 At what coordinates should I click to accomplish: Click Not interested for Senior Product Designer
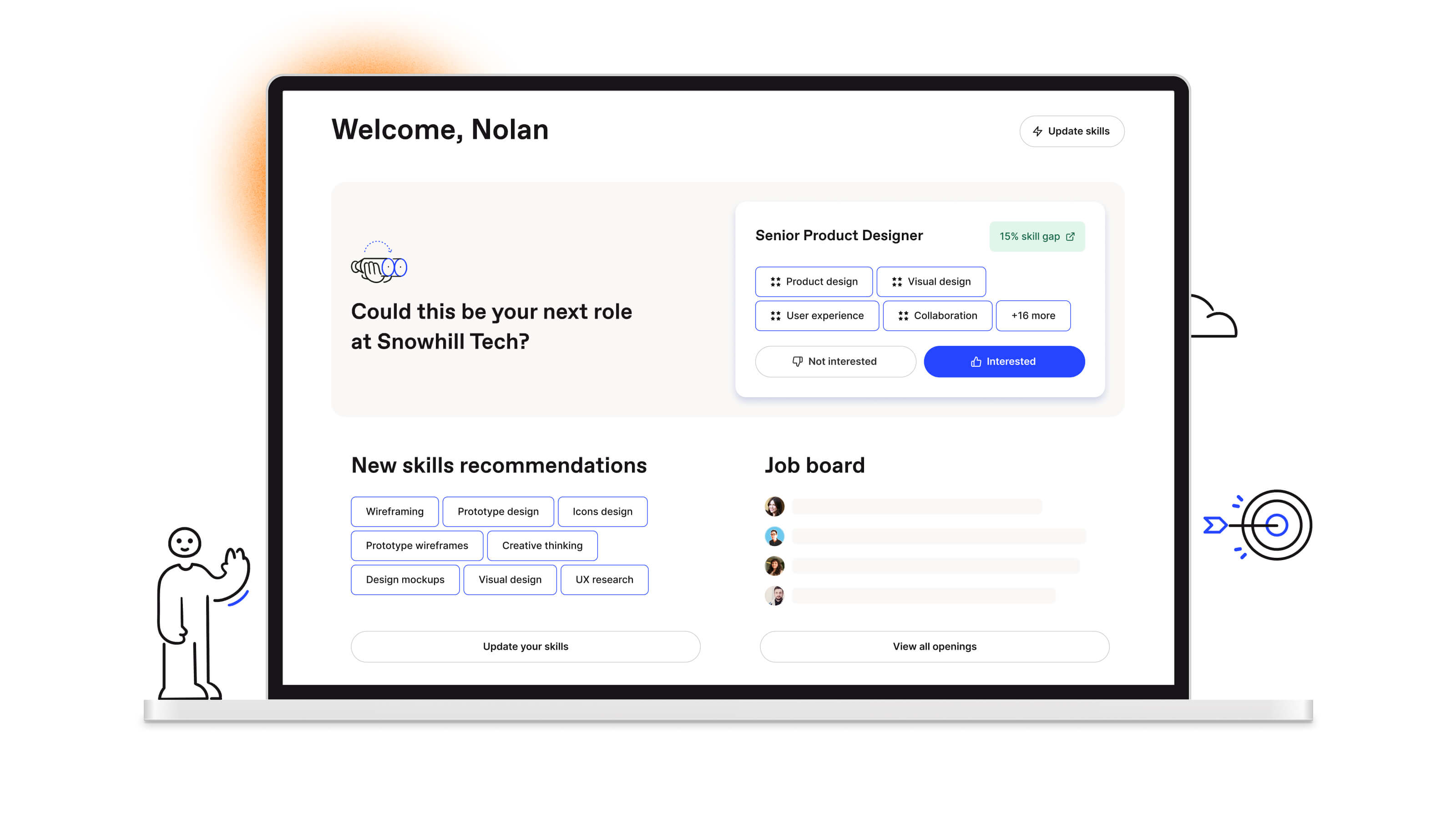point(835,361)
